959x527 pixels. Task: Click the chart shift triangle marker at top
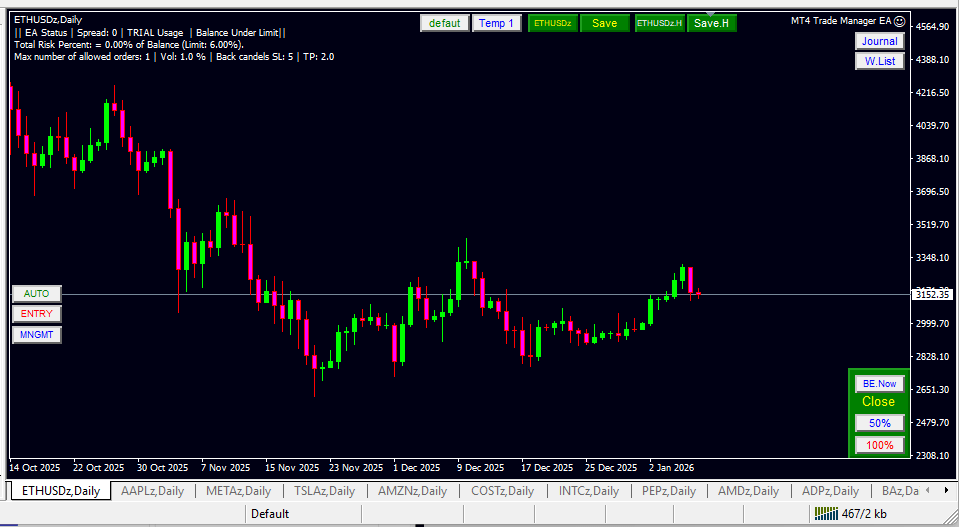710,13
